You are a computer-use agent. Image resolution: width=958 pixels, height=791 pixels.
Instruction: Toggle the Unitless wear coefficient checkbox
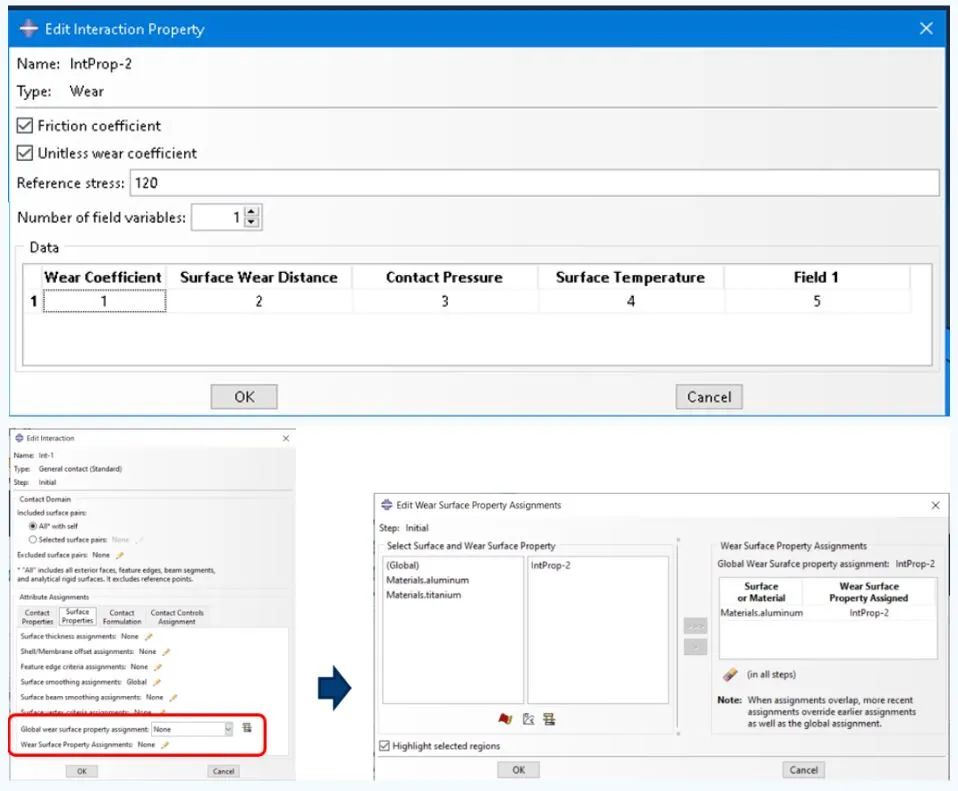(x=24, y=153)
